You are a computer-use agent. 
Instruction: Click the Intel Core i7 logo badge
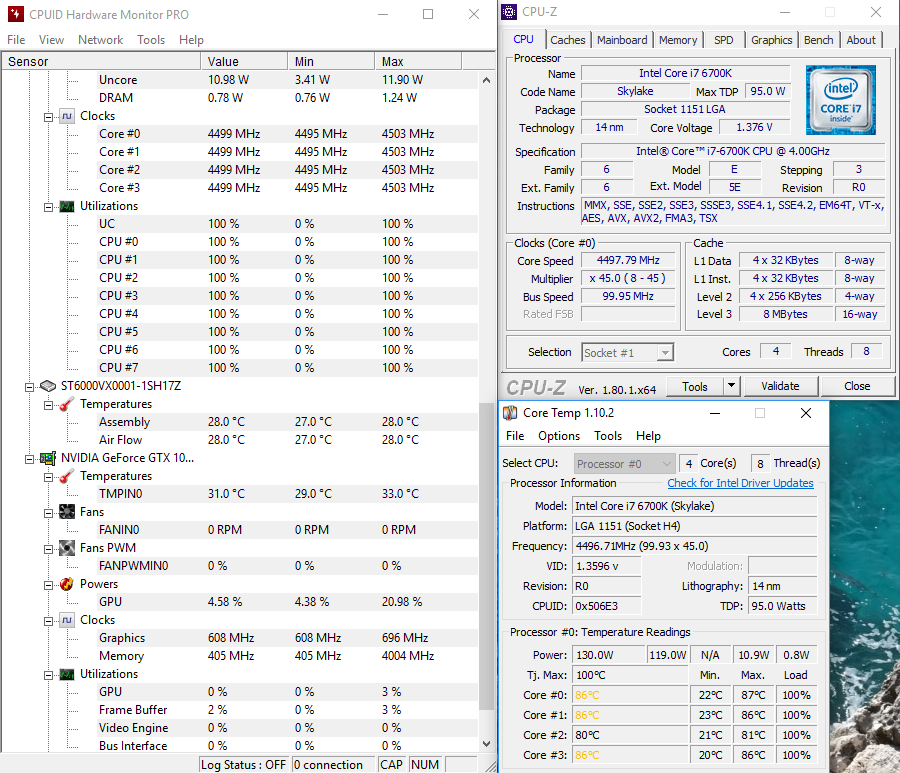(840, 100)
